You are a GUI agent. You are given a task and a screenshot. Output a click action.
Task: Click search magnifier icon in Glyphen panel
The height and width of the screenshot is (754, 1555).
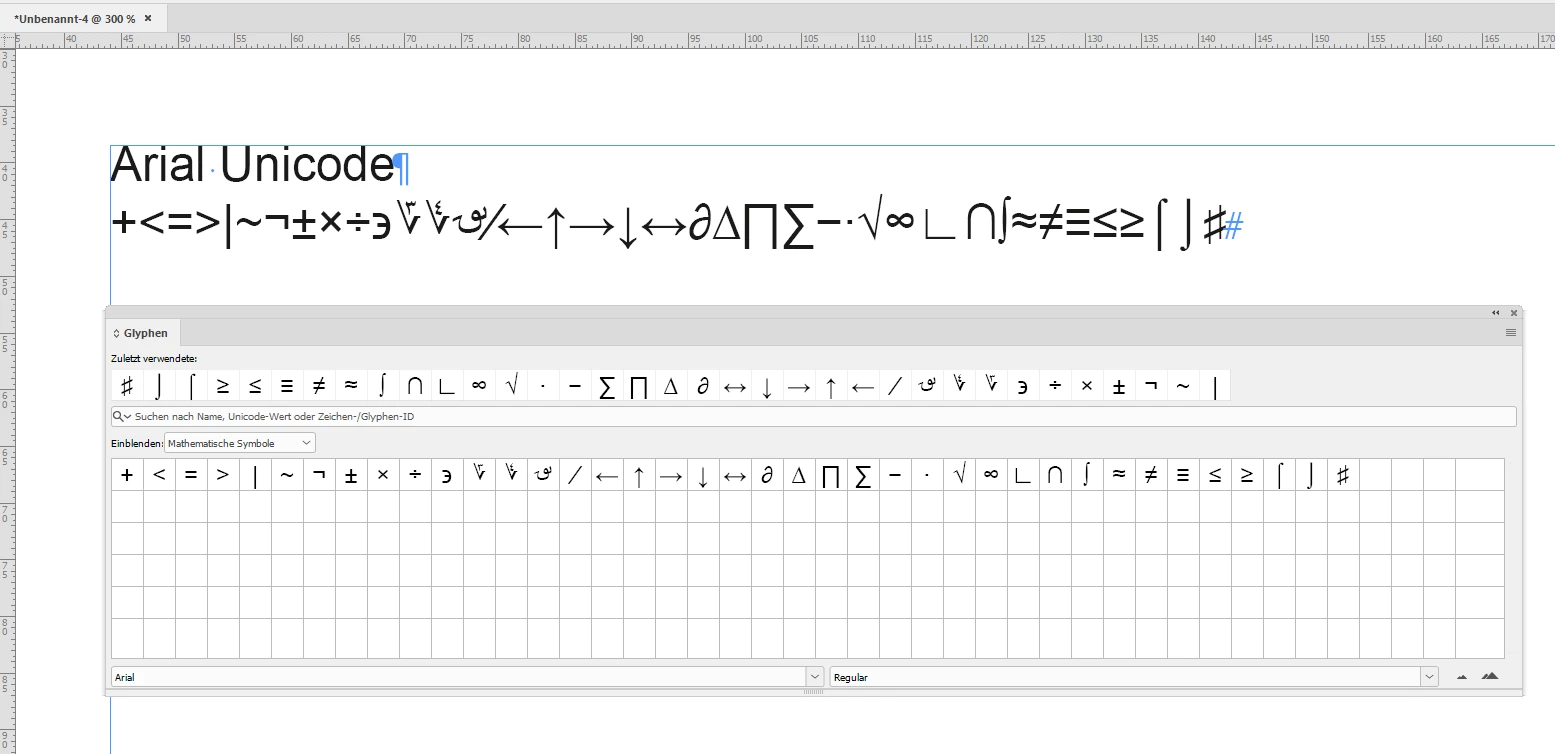point(120,416)
